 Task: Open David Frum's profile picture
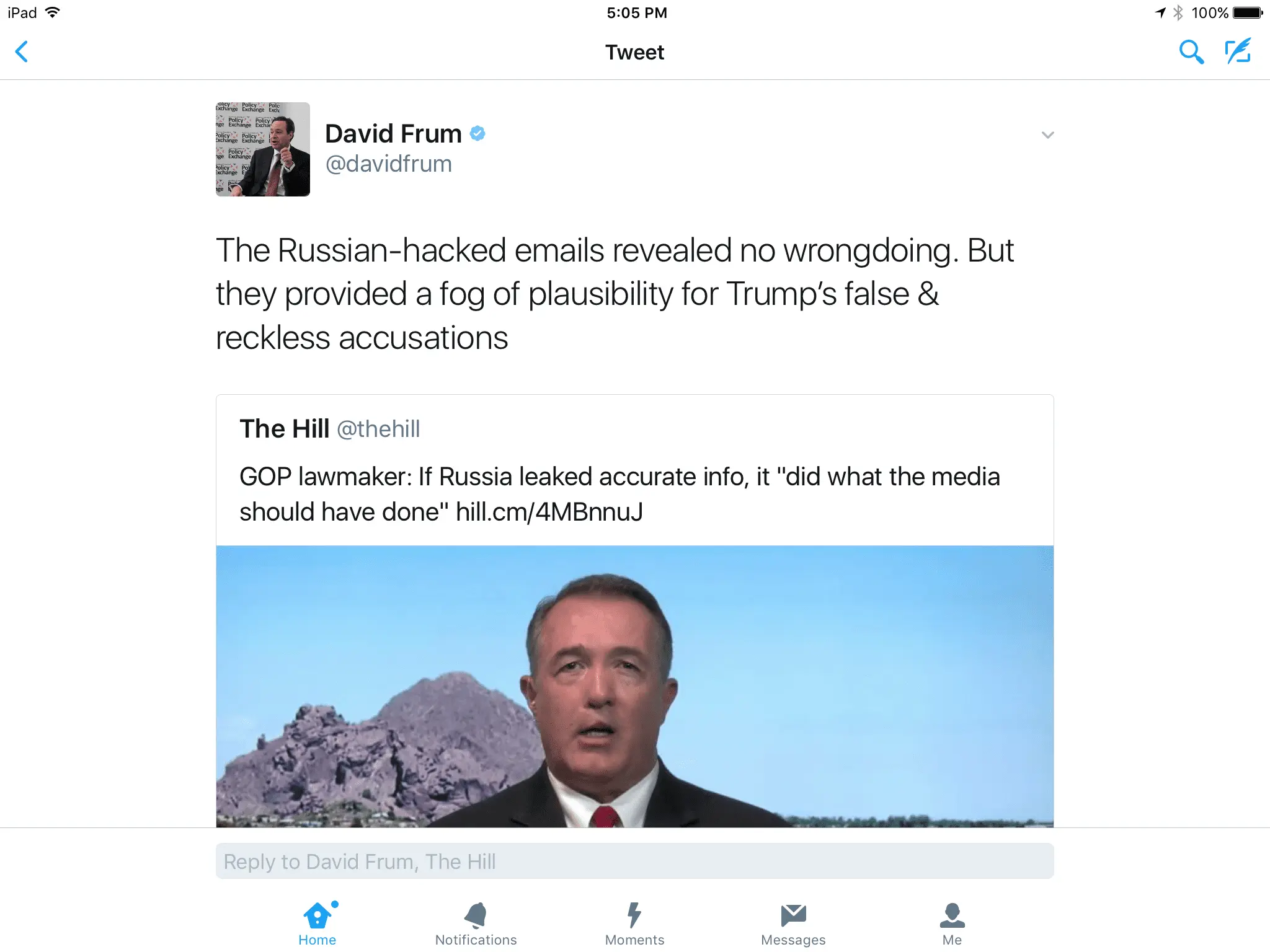pos(263,149)
